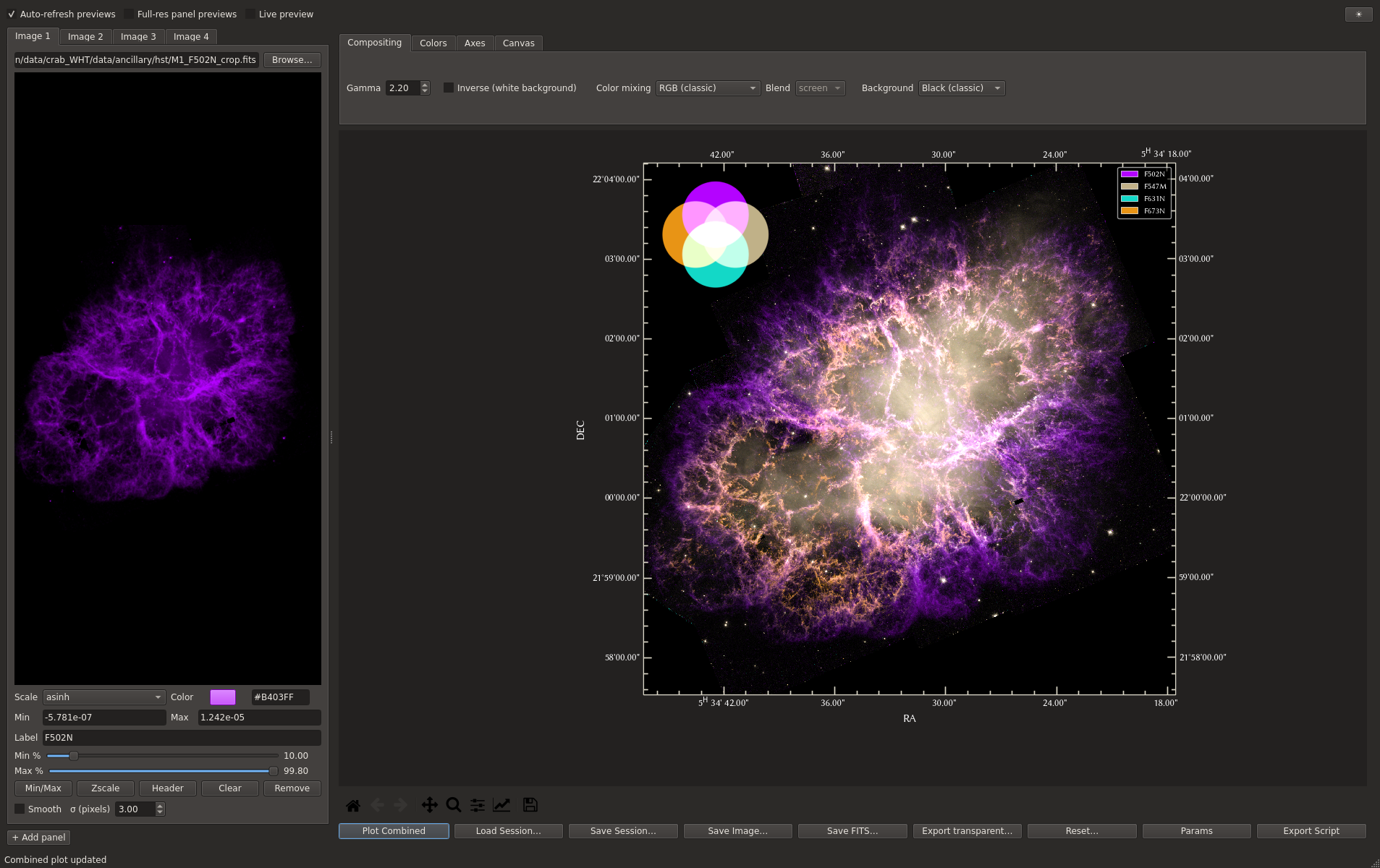Click the Max % slider handle

273,771
